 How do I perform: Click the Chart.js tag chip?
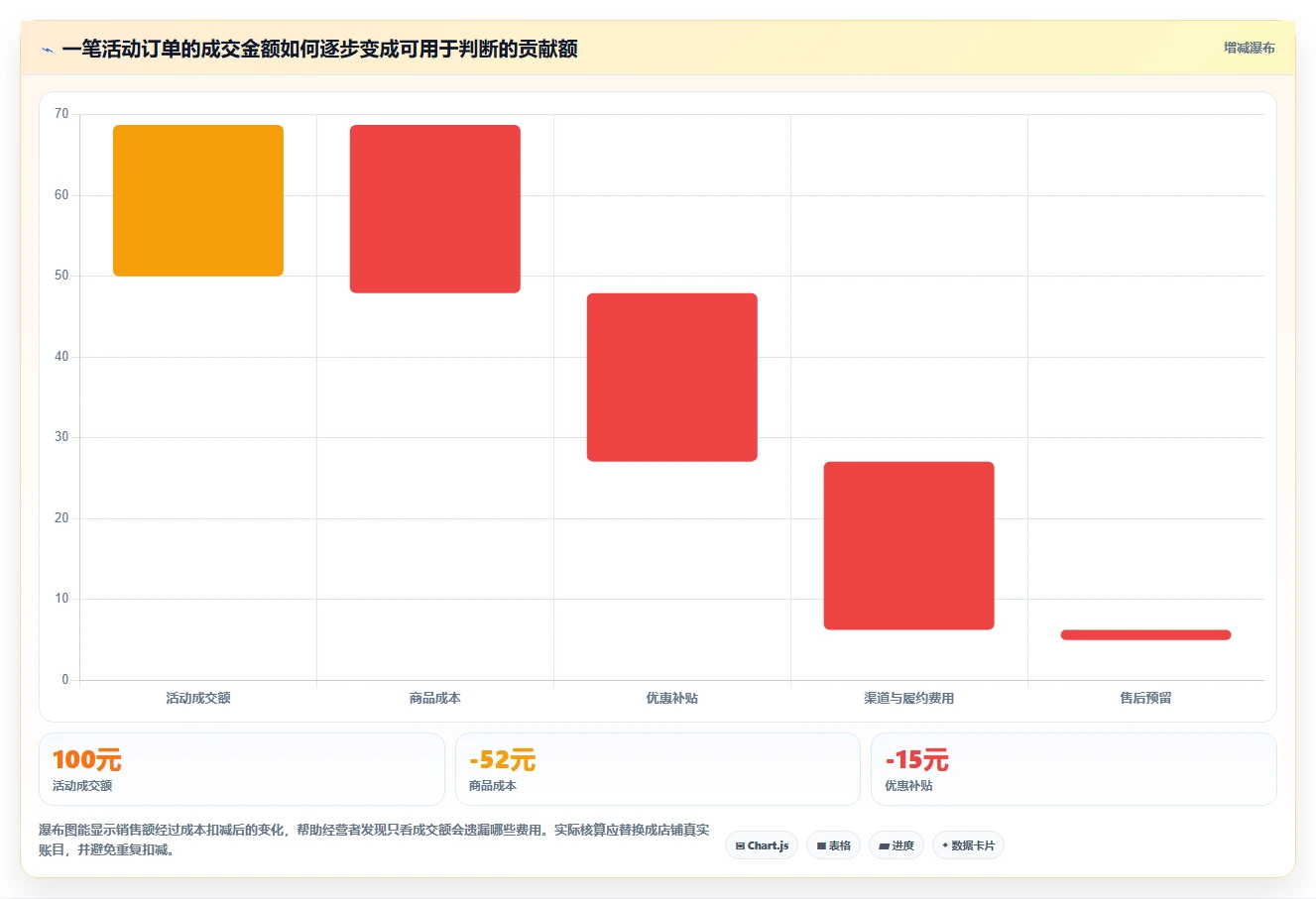[x=762, y=845]
